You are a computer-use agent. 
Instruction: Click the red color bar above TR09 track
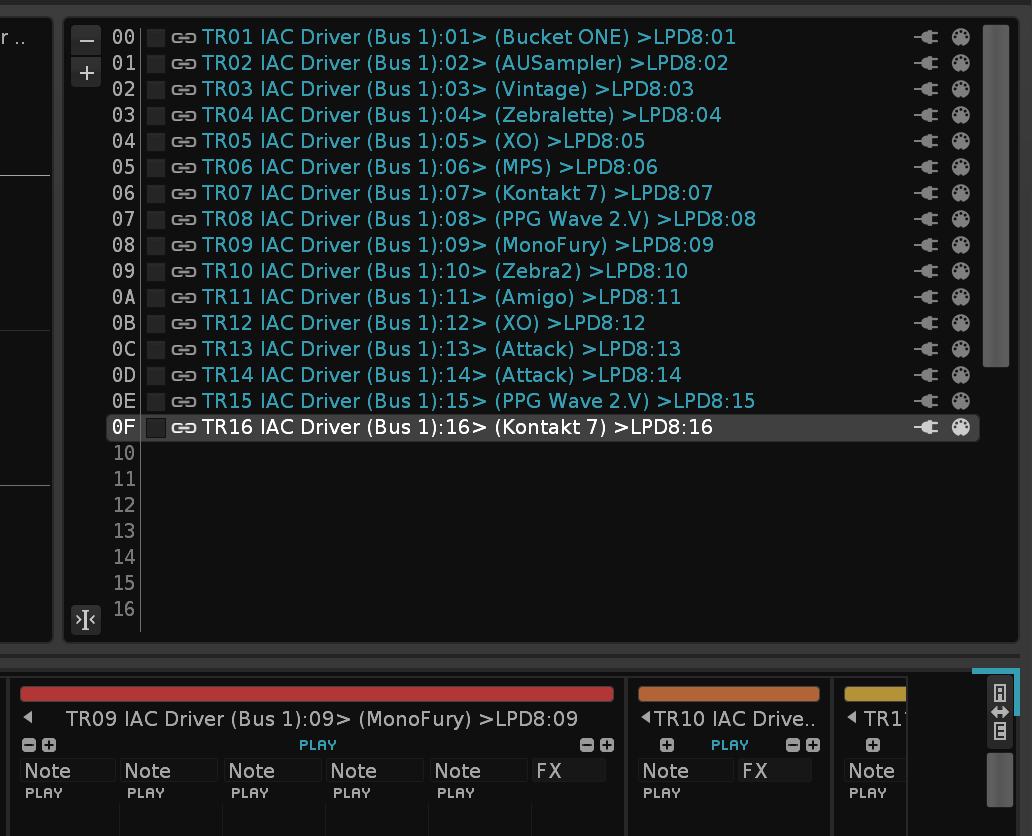[x=316, y=694]
